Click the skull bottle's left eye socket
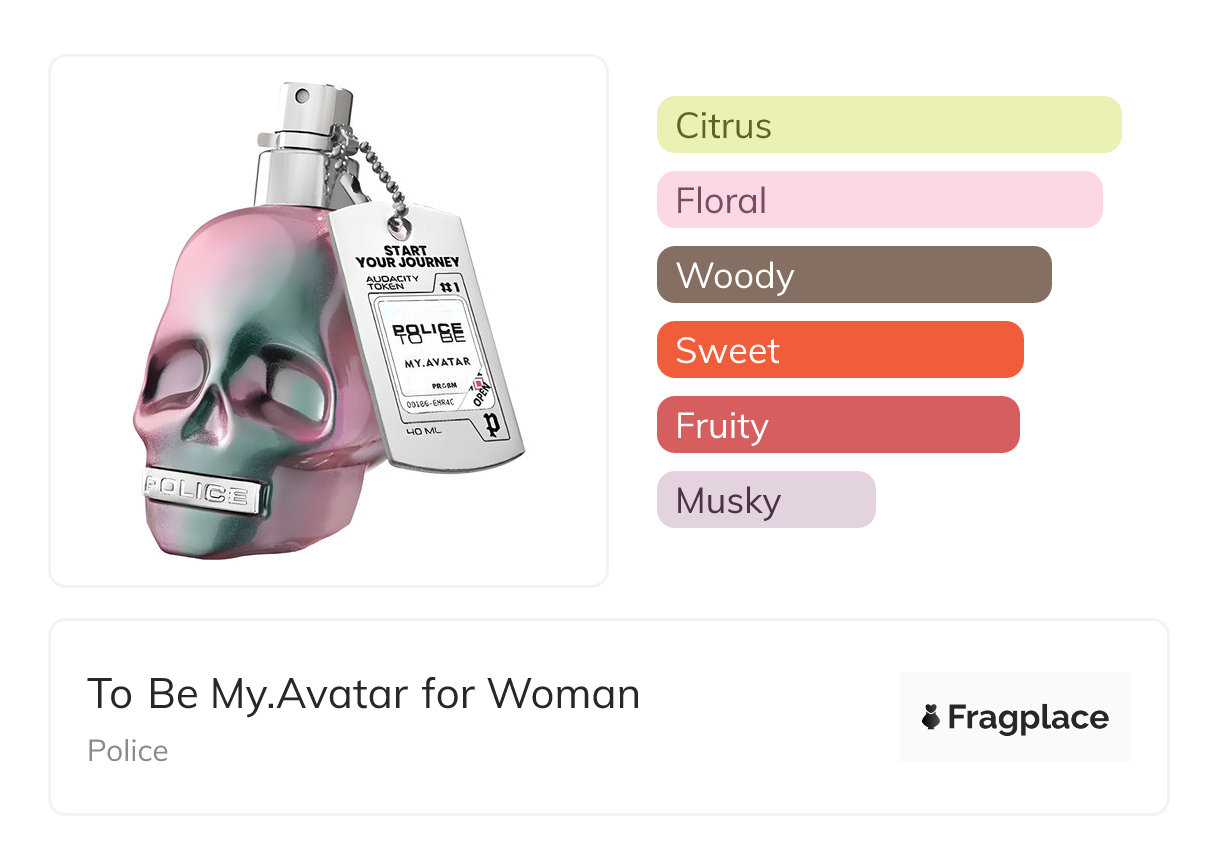Image resolution: width=1218 pixels, height=864 pixels. (183, 379)
